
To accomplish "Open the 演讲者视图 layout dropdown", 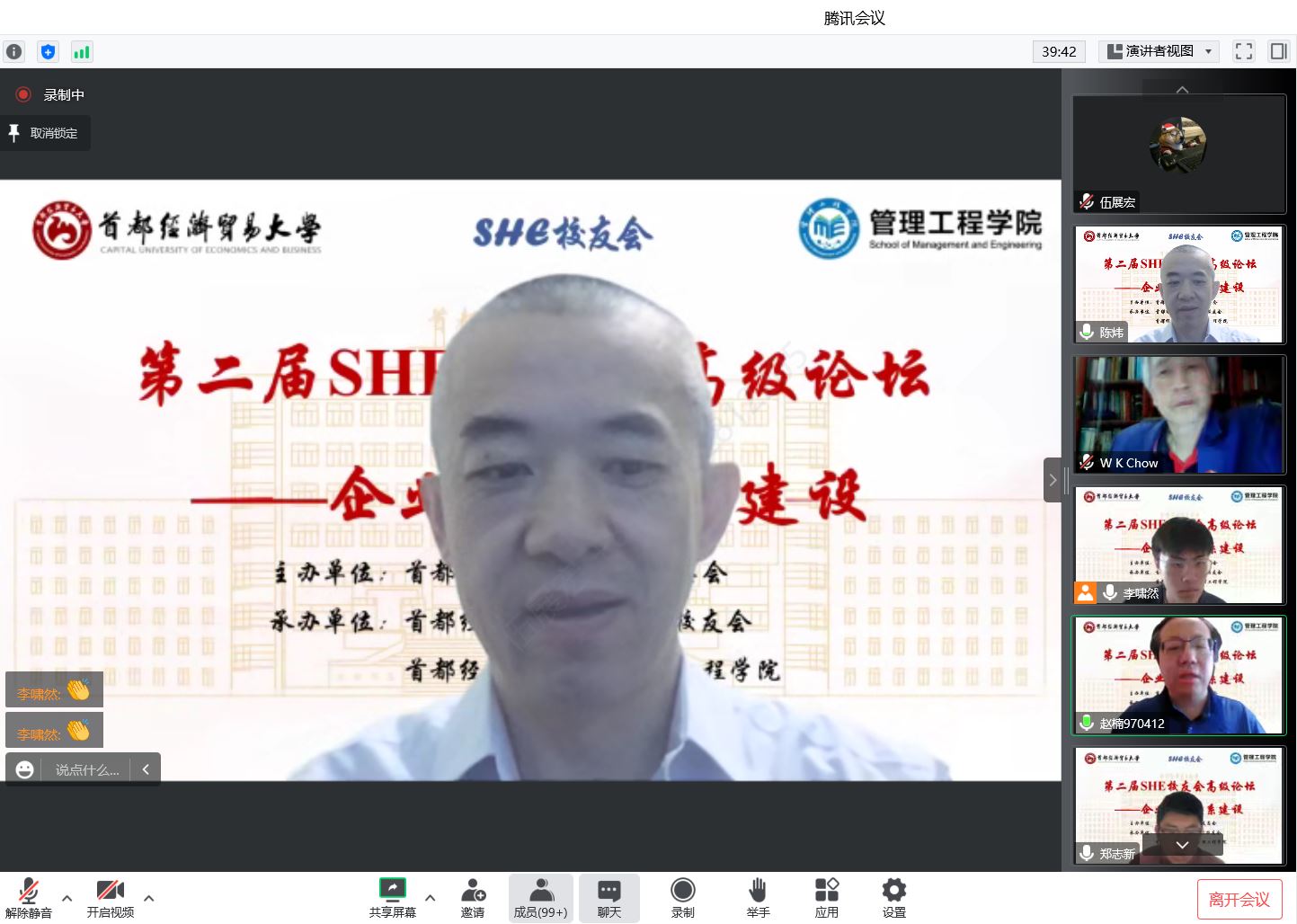I will [x=1159, y=51].
